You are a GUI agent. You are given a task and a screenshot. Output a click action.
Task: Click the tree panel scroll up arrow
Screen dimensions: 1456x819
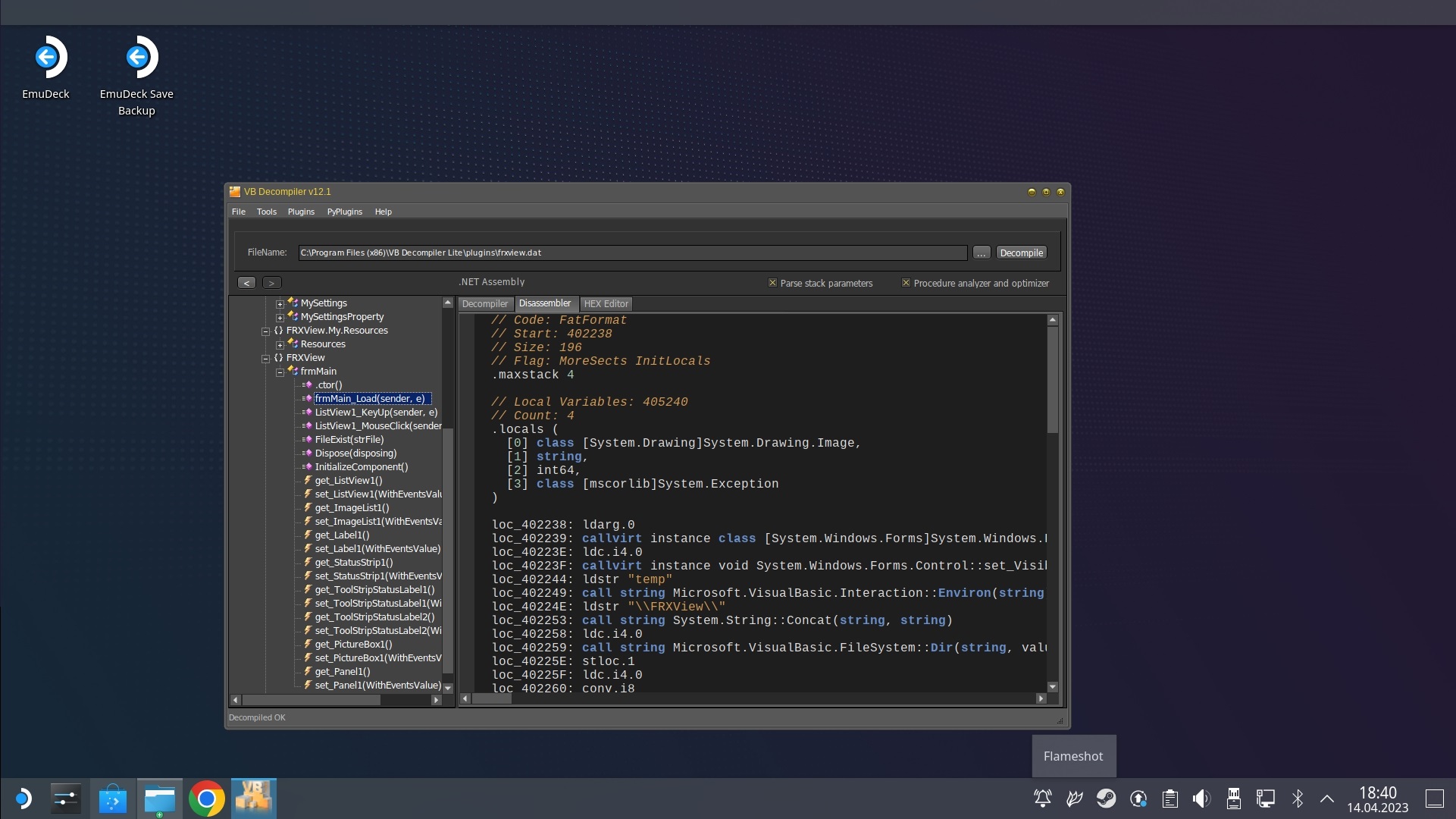click(x=448, y=303)
